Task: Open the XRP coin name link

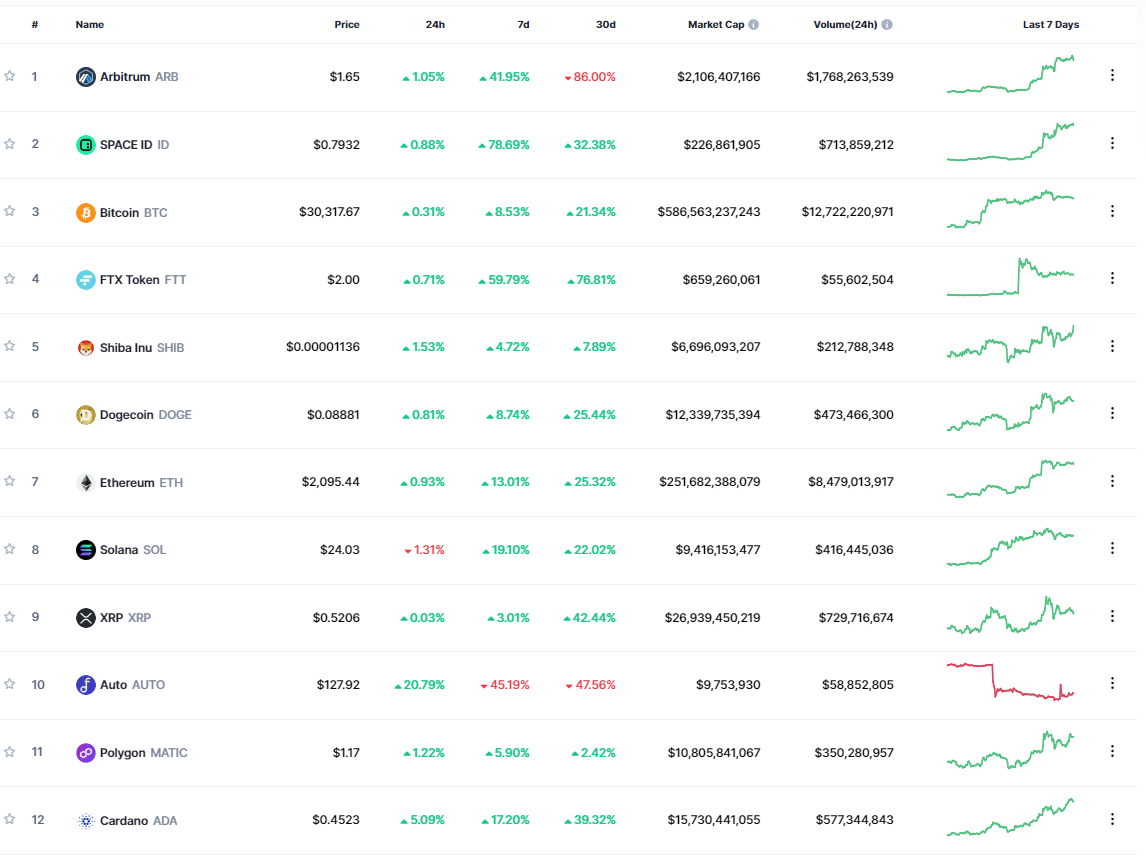Action: [x=113, y=618]
